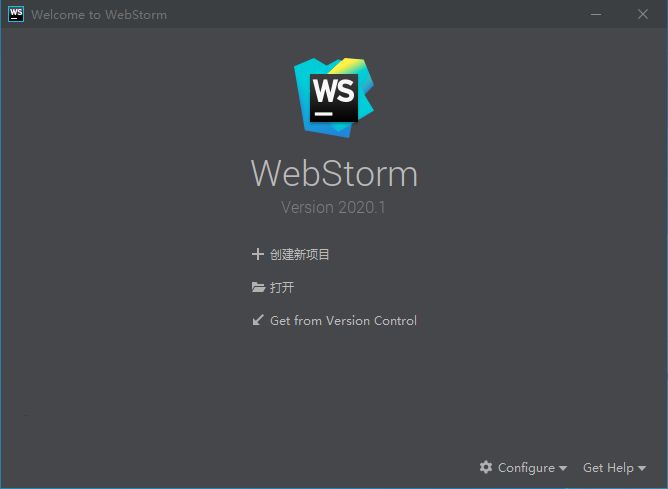Expand the Get Help dropdown
The image size is (668, 489).
(614, 468)
